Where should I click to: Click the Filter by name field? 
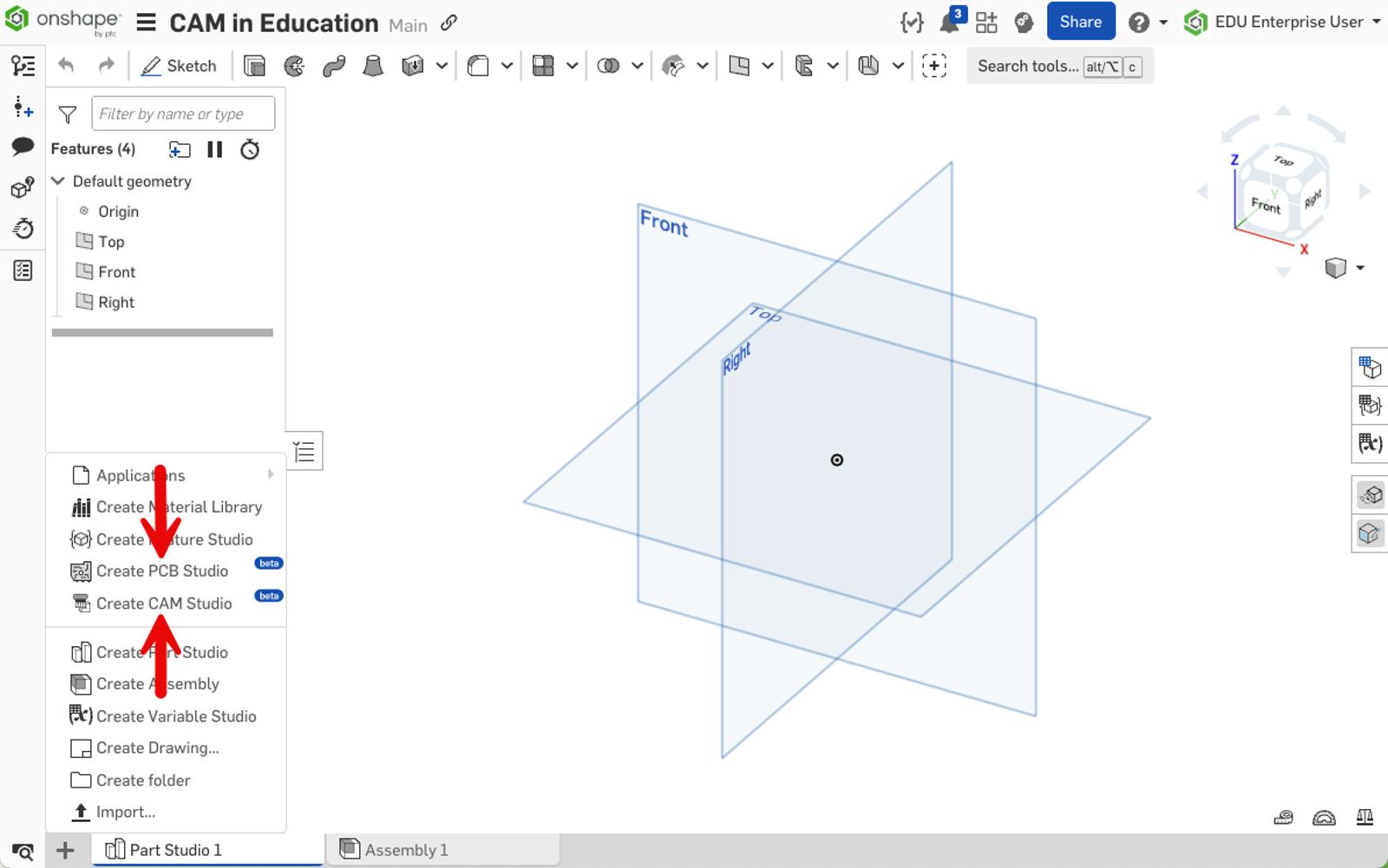point(183,114)
